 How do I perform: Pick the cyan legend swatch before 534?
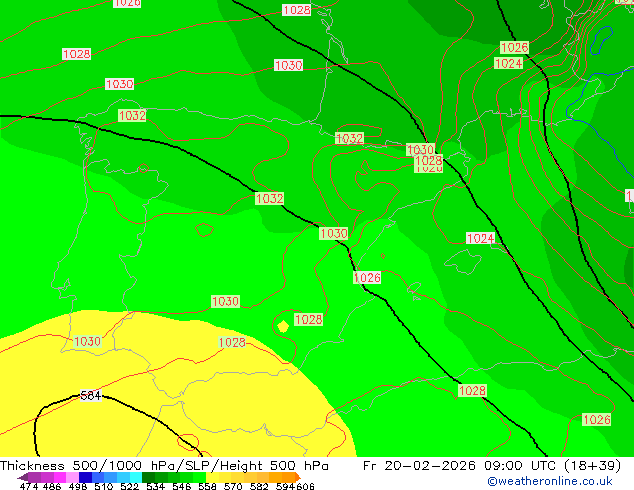[136, 477]
